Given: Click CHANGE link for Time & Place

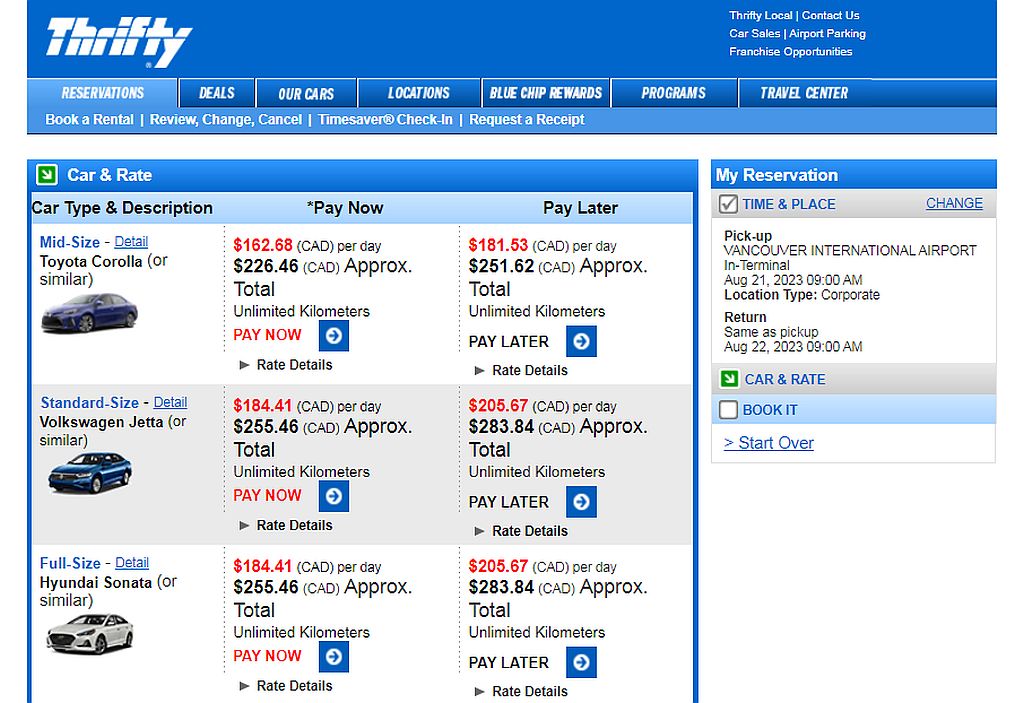Looking at the screenshot, I should pos(954,203).
